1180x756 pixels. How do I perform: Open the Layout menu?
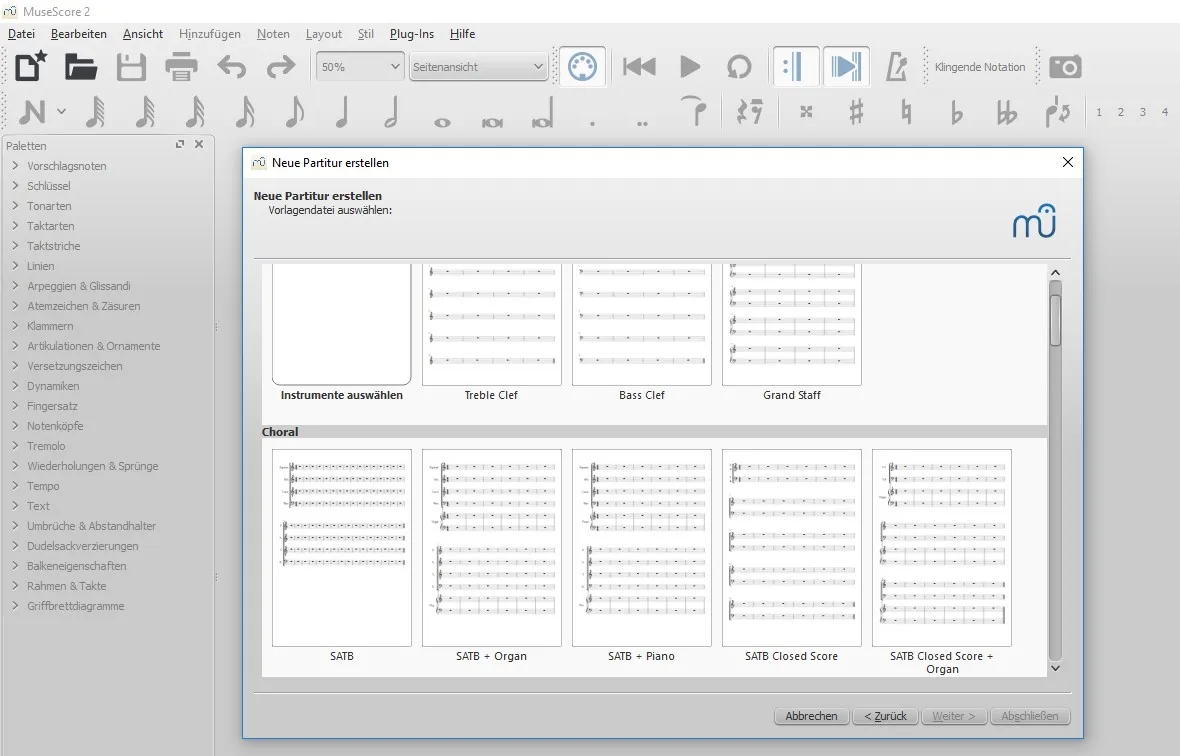[x=324, y=34]
